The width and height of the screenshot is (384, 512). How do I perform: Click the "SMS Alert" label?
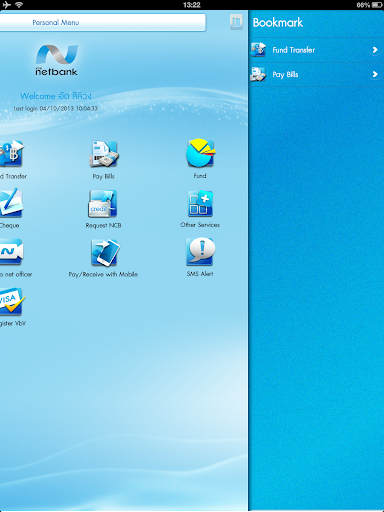200,274
